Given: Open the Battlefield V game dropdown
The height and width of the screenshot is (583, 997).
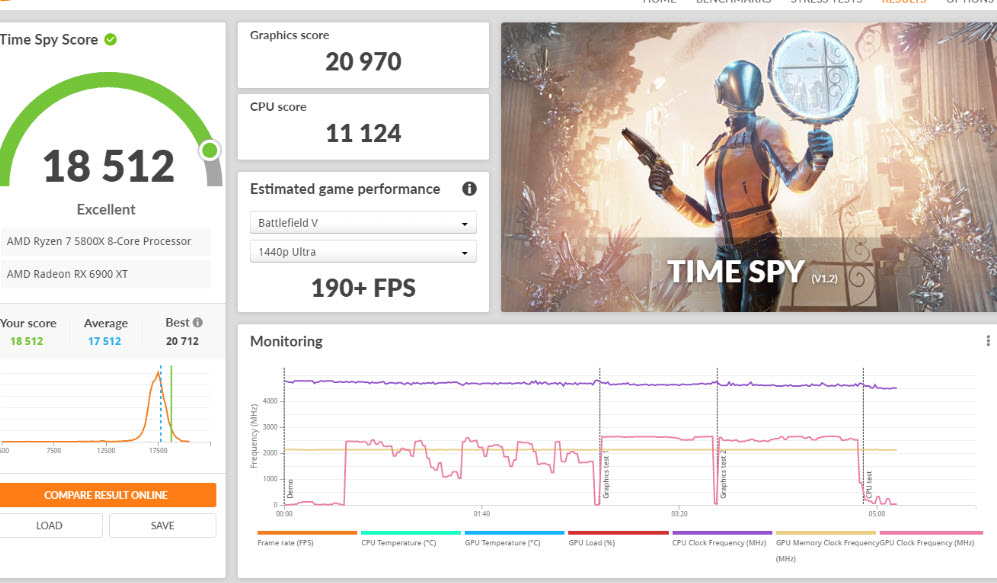Looking at the screenshot, I should (x=363, y=223).
